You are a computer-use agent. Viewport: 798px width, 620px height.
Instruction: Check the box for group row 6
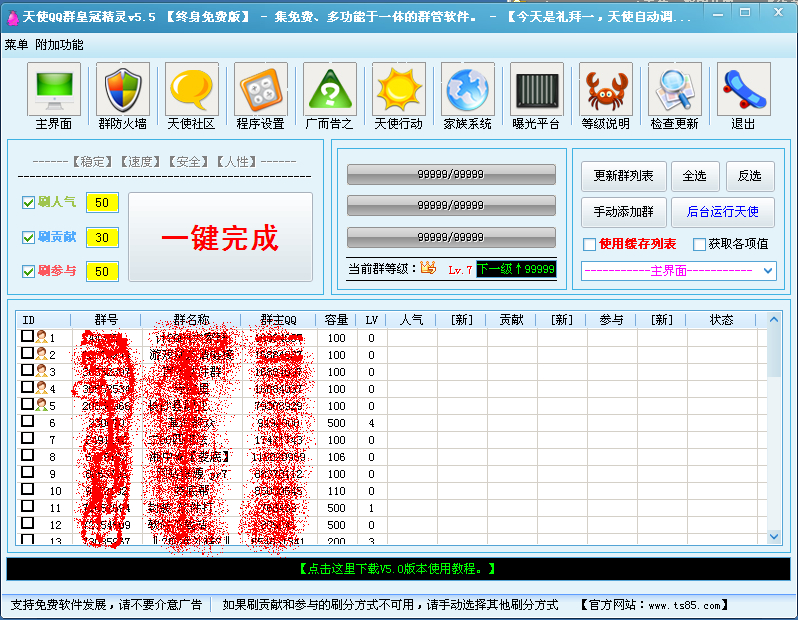[x=27, y=421]
